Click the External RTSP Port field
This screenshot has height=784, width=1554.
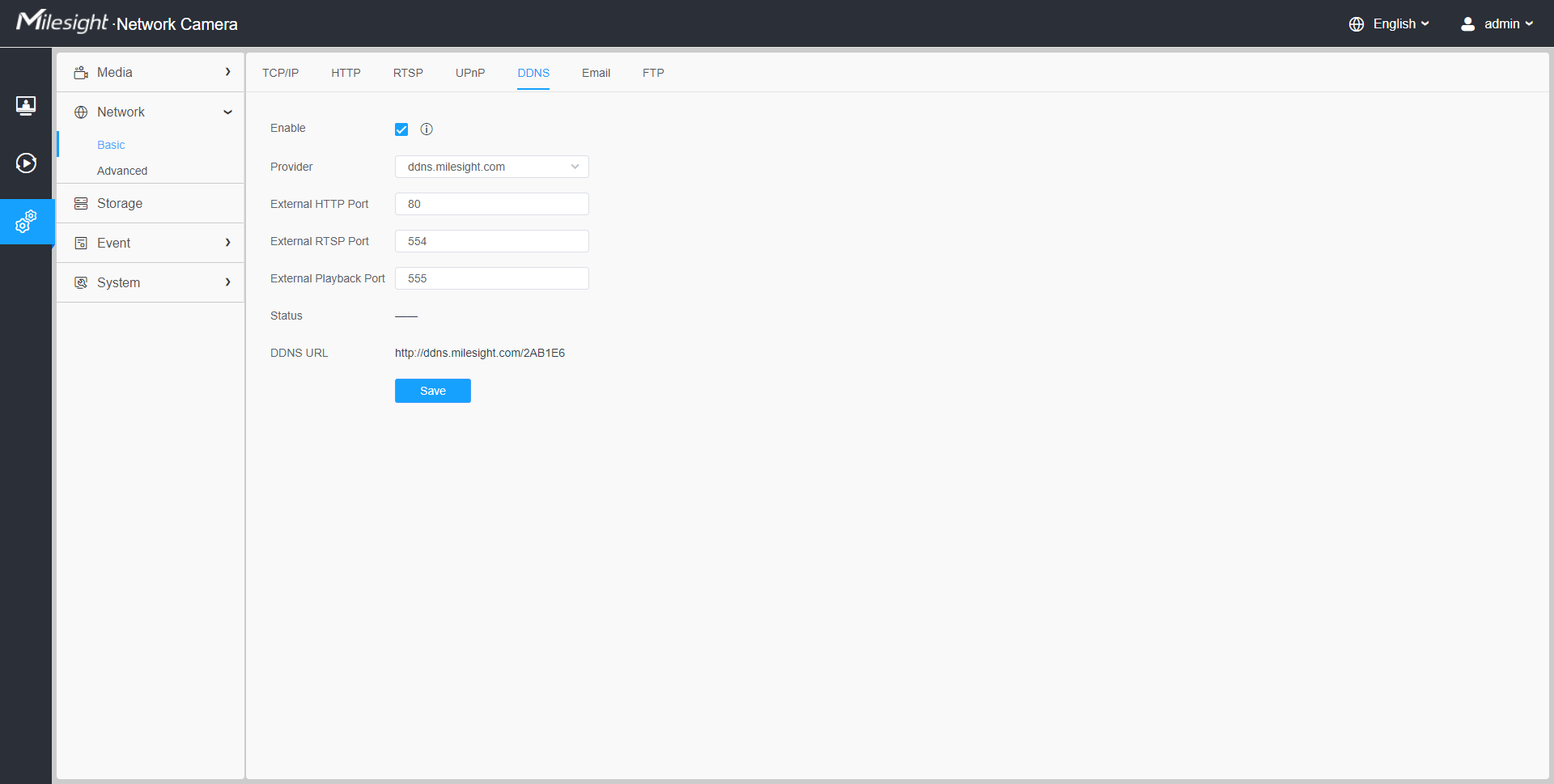click(x=492, y=241)
